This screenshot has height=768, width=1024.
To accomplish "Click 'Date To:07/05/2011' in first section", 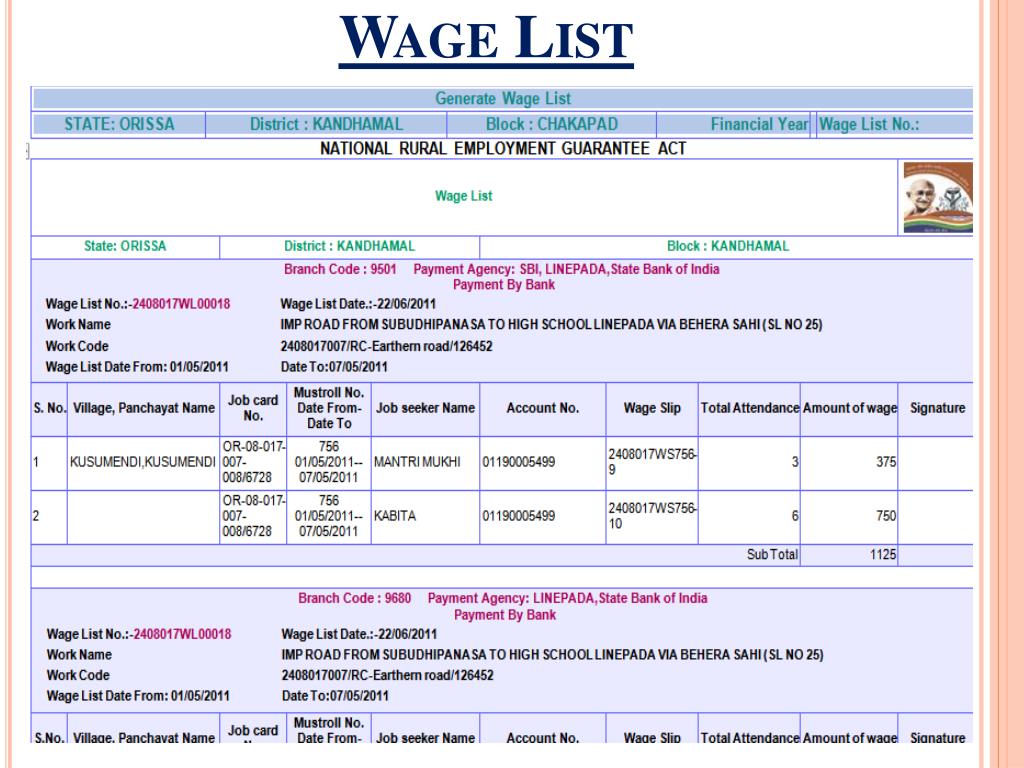I will pyautogui.click(x=334, y=367).
